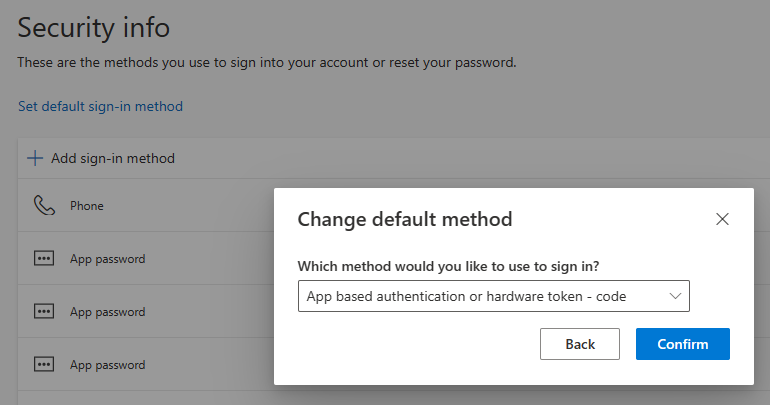Click the third App password icon
This screenshot has height=405, width=770.
click(x=44, y=365)
